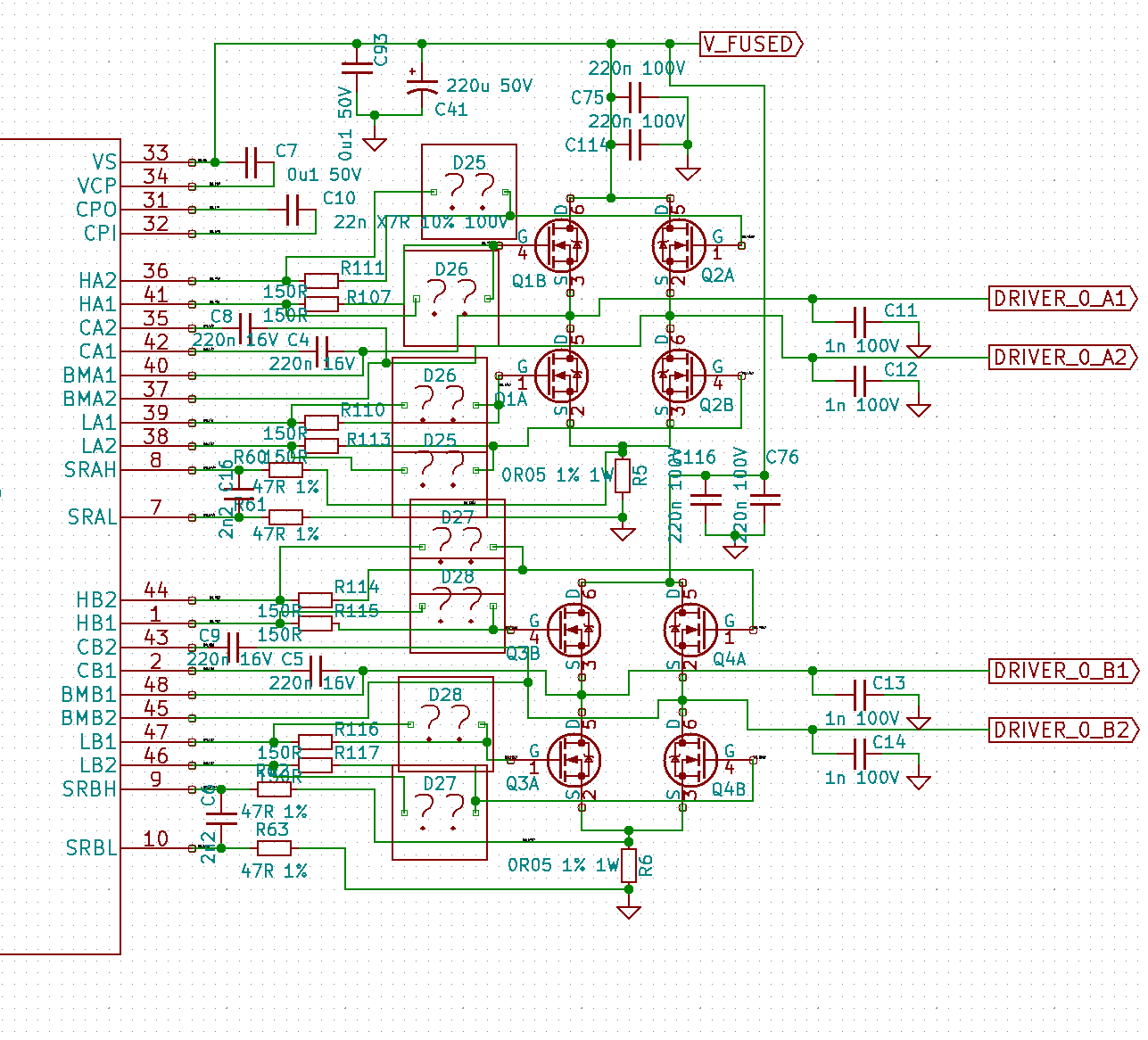The height and width of the screenshot is (1040, 1148).
Task: Click the '220u 50V' capacitor value
Action: coord(490,86)
